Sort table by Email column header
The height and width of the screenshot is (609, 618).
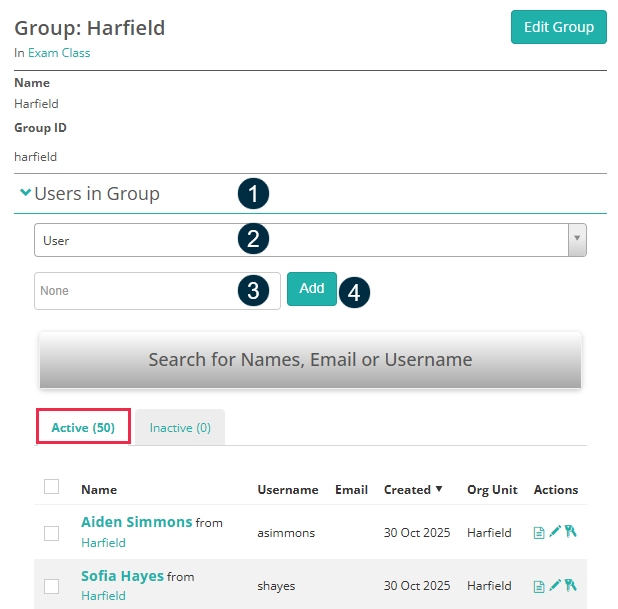tap(351, 490)
